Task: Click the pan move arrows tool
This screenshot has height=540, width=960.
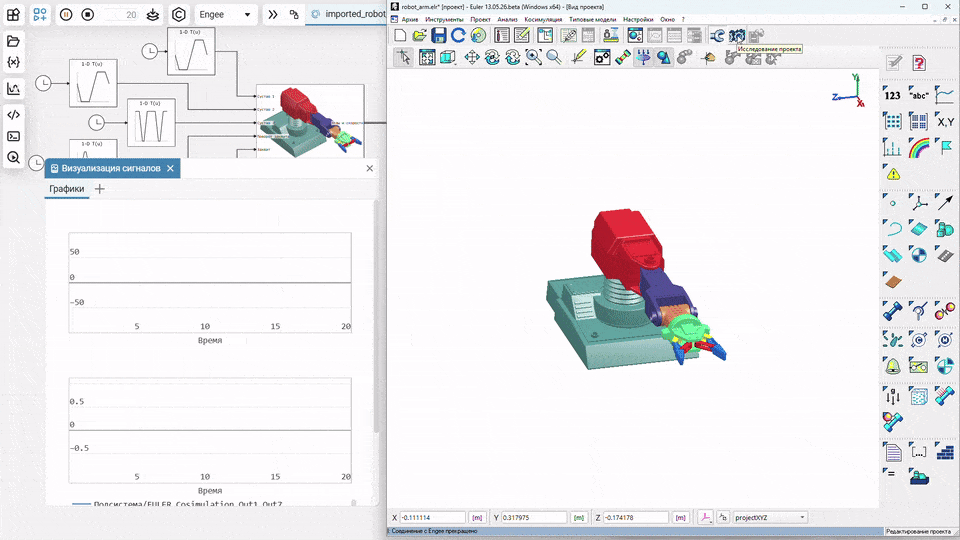Action: (x=471, y=57)
